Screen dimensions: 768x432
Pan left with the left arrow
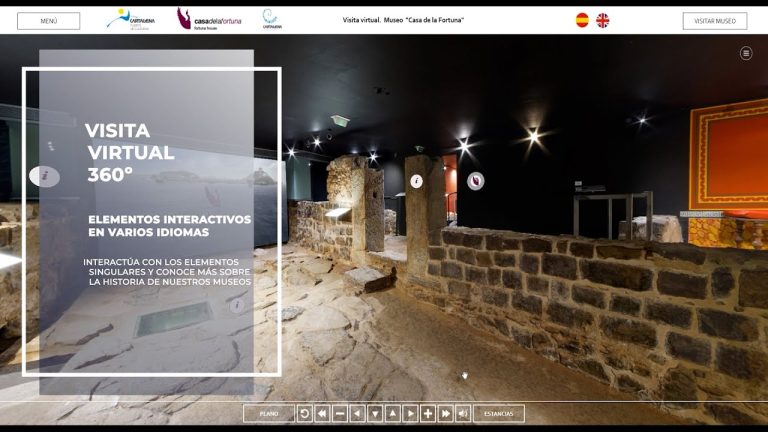tap(357, 414)
